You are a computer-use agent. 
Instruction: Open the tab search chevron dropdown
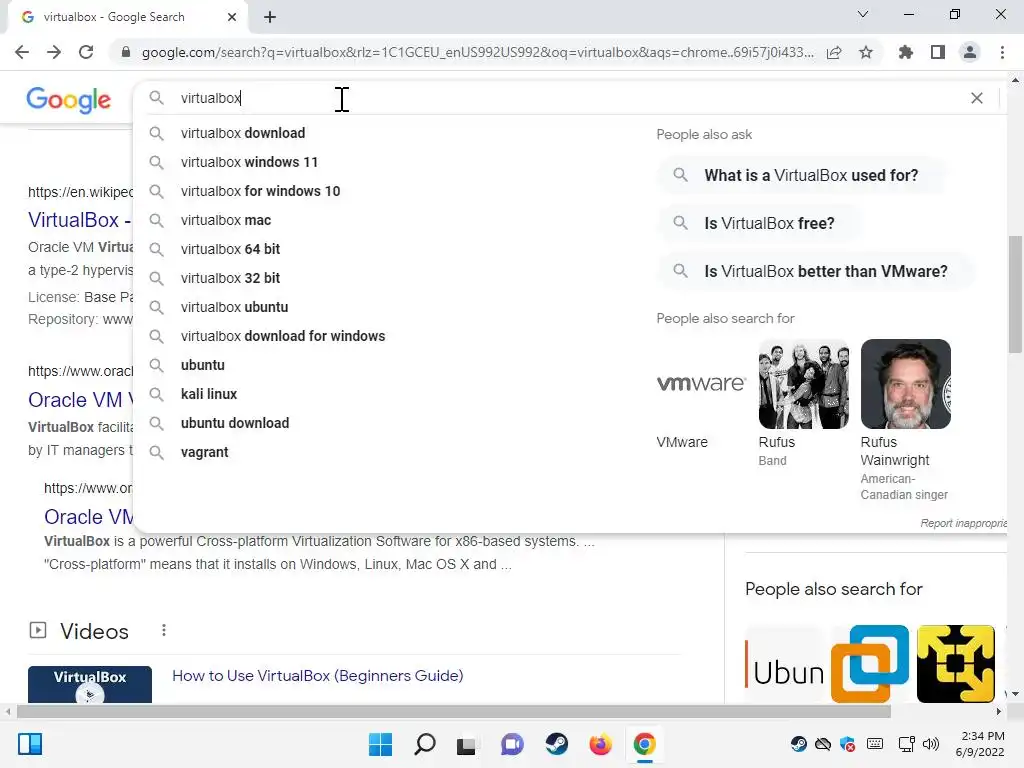click(x=863, y=14)
